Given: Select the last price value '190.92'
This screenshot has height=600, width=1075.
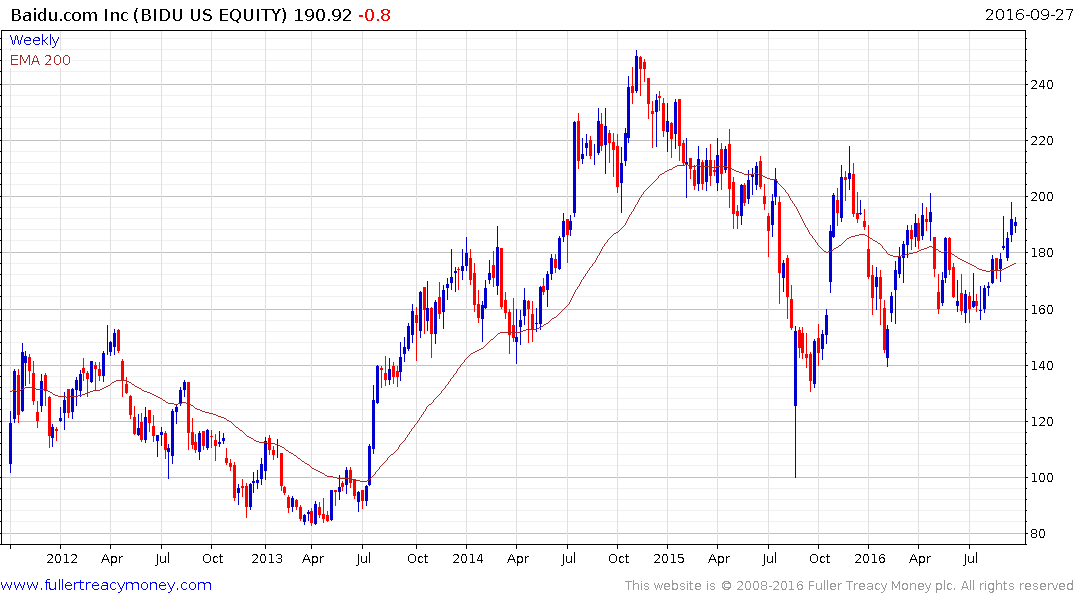Looking at the screenshot, I should (323, 15).
